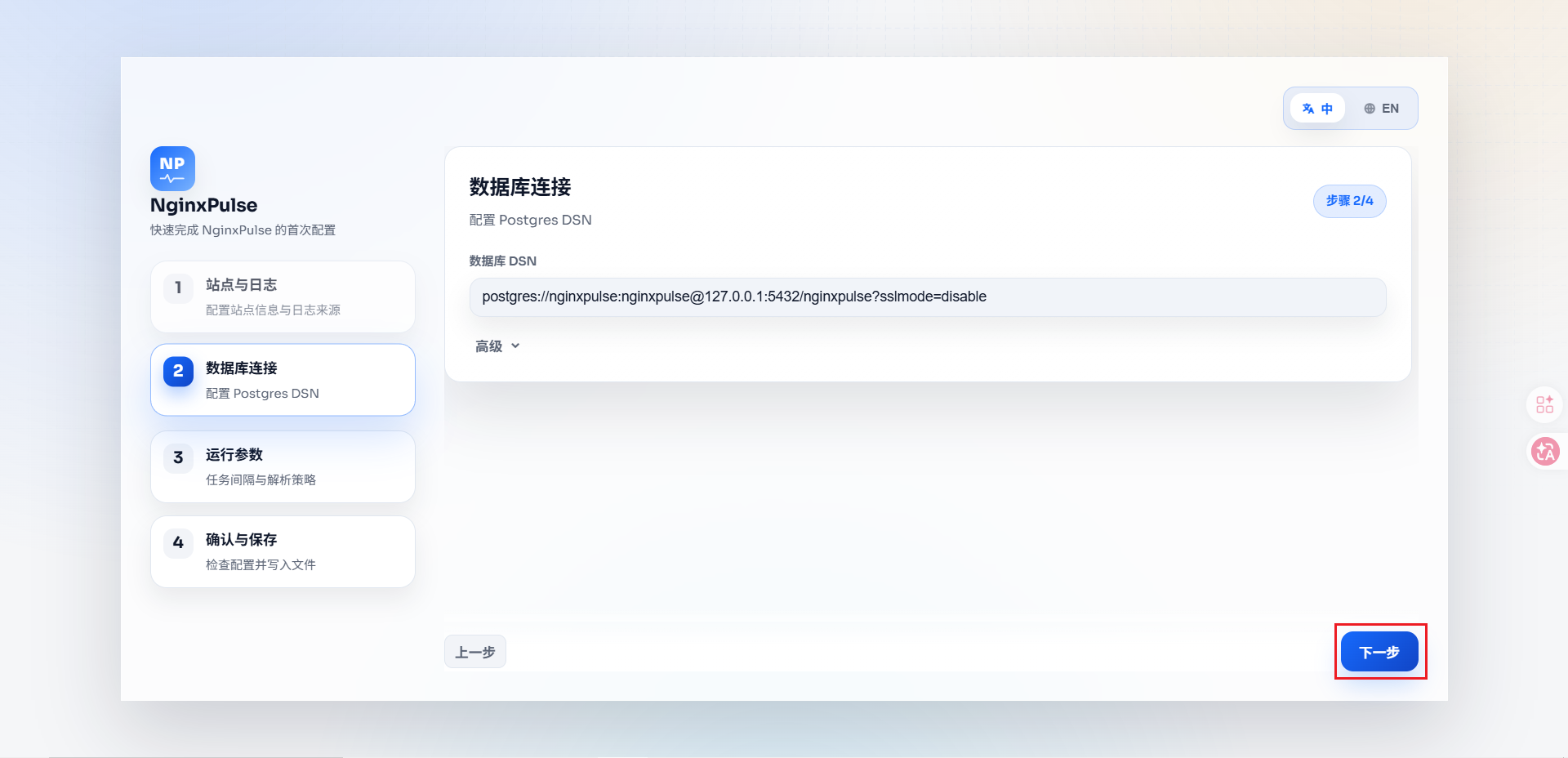Go to step 3 运行参数
The height and width of the screenshot is (758, 1568).
tap(283, 466)
